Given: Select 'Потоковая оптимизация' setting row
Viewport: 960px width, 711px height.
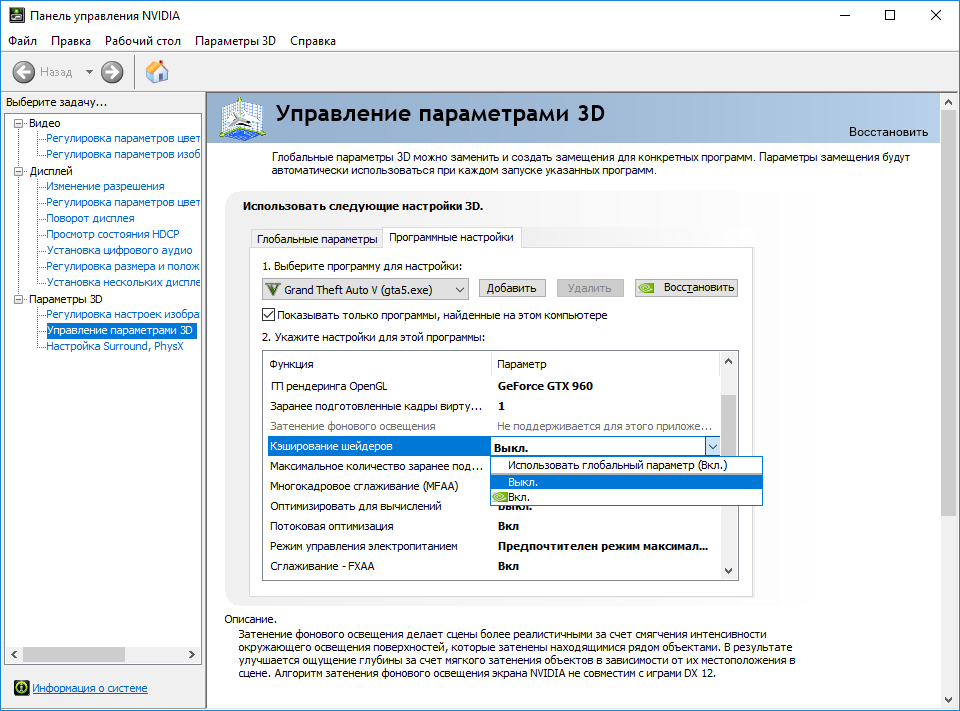Looking at the screenshot, I should tap(493, 526).
